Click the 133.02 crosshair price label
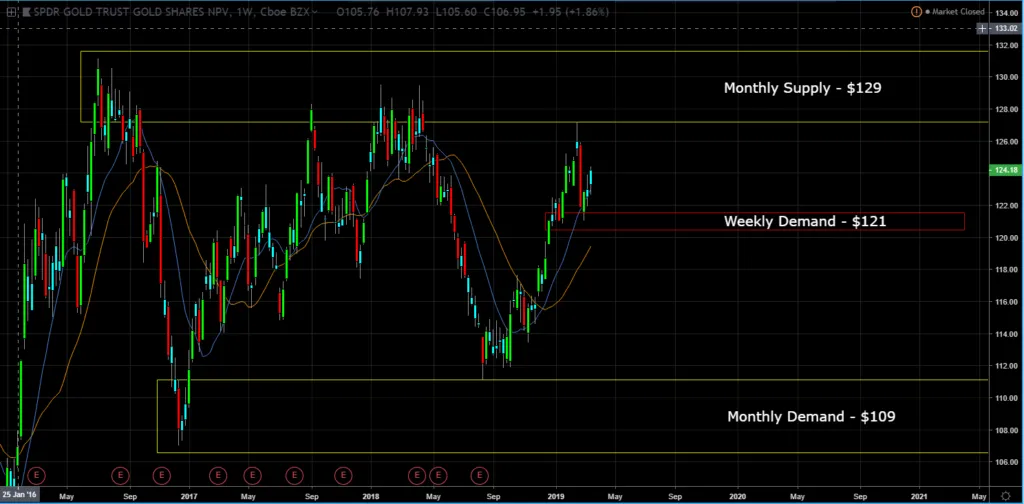1024x504 pixels. coord(1006,28)
